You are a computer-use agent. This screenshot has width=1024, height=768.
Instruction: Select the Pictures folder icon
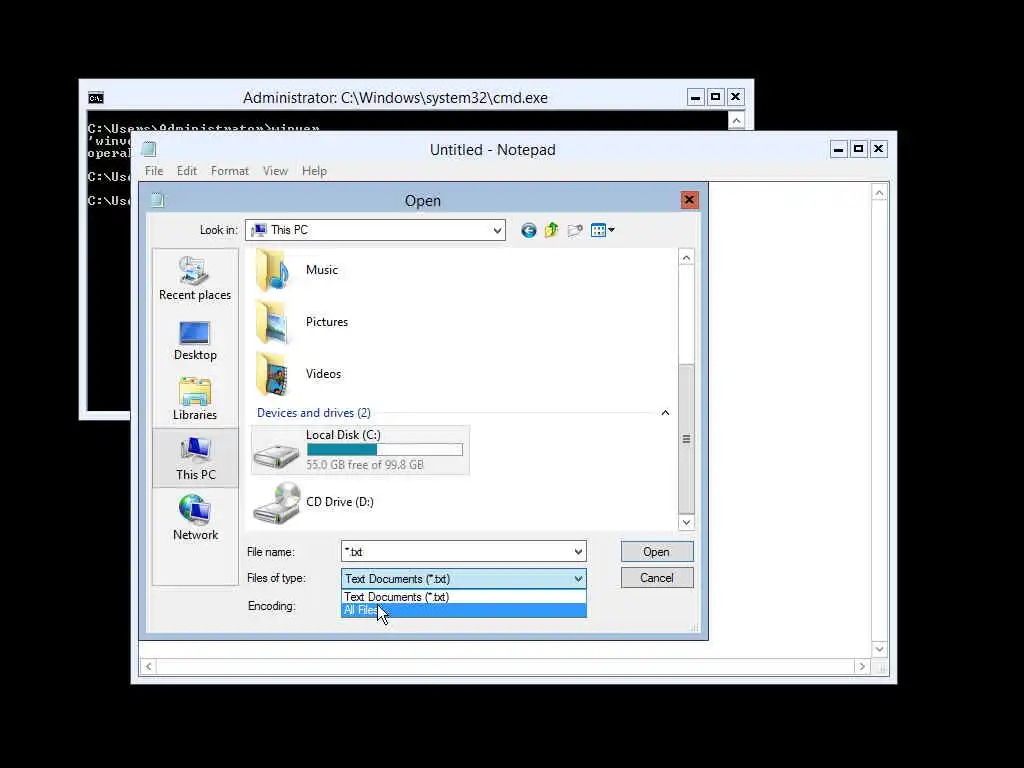point(273,321)
